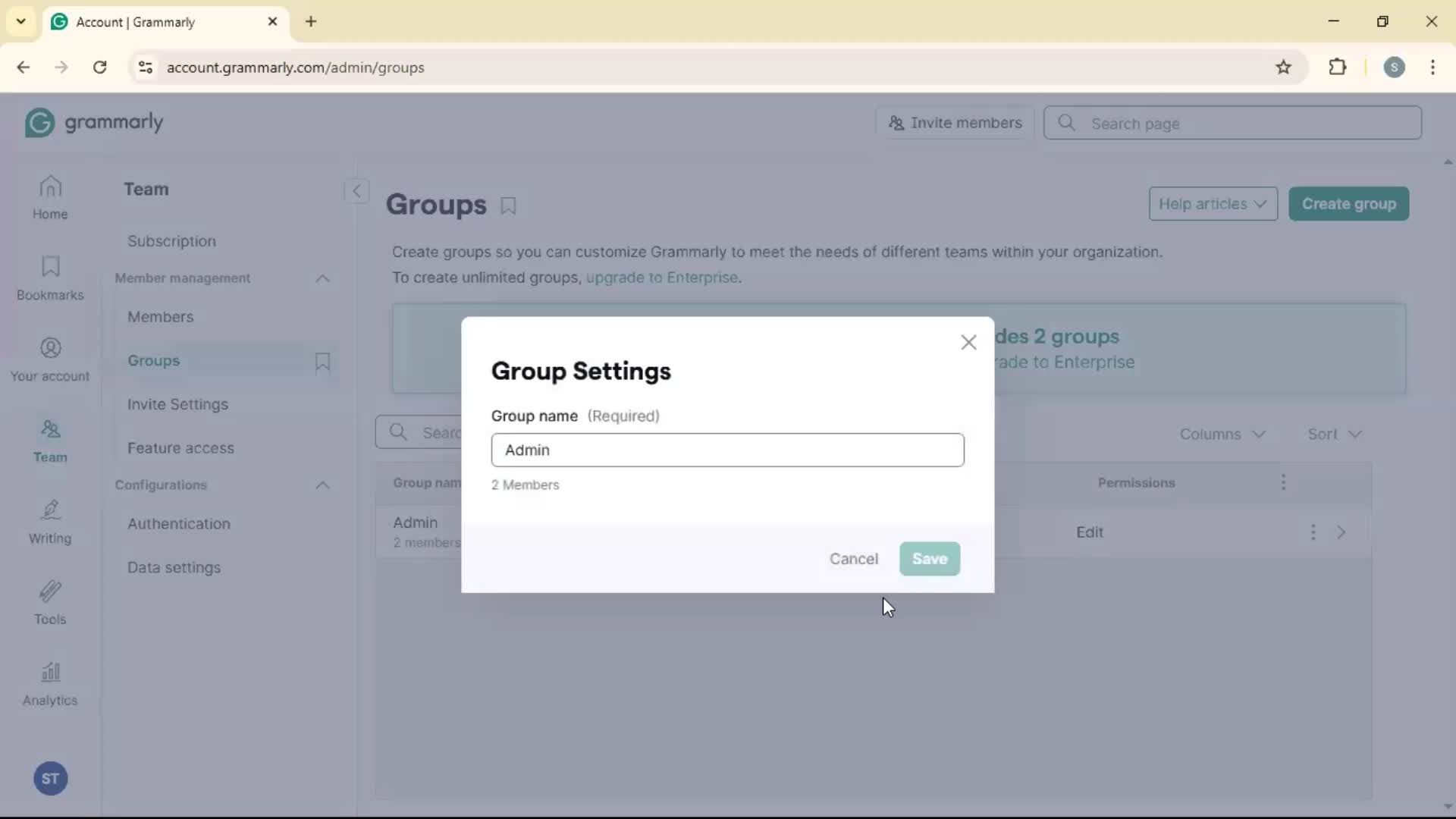Click Save in Group Settings
1456x819 pixels.
(x=929, y=559)
